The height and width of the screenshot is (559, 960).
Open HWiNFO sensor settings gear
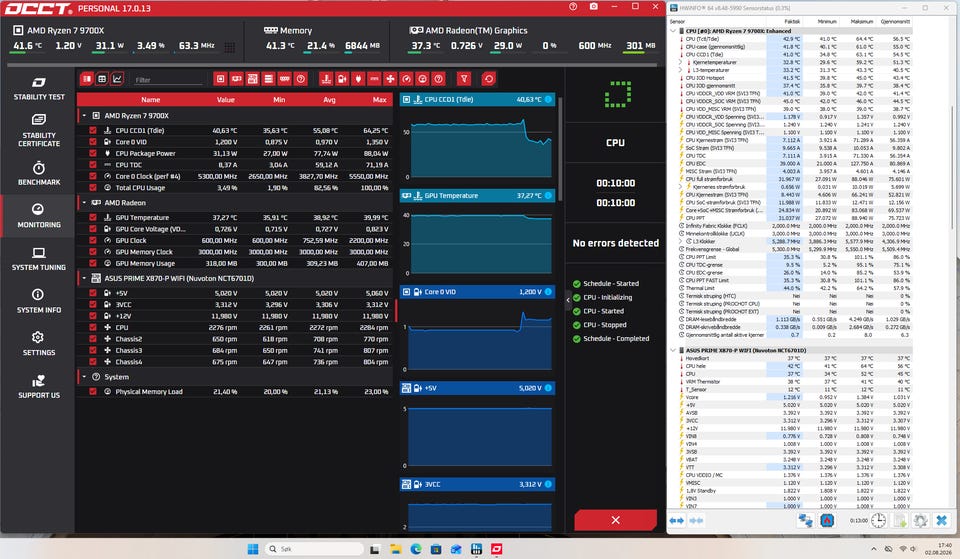(920, 520)
